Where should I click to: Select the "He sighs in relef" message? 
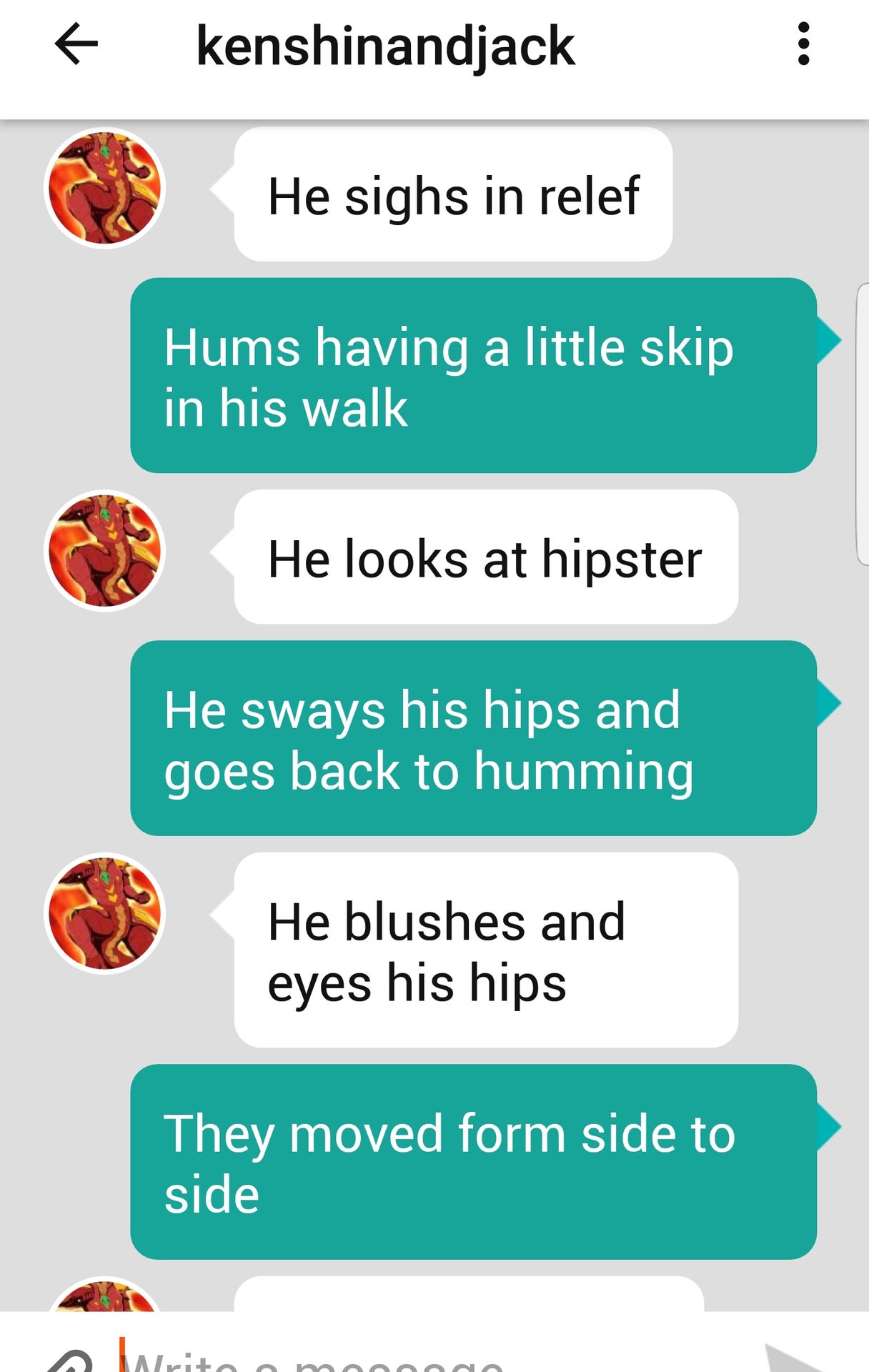click(453, 194)
